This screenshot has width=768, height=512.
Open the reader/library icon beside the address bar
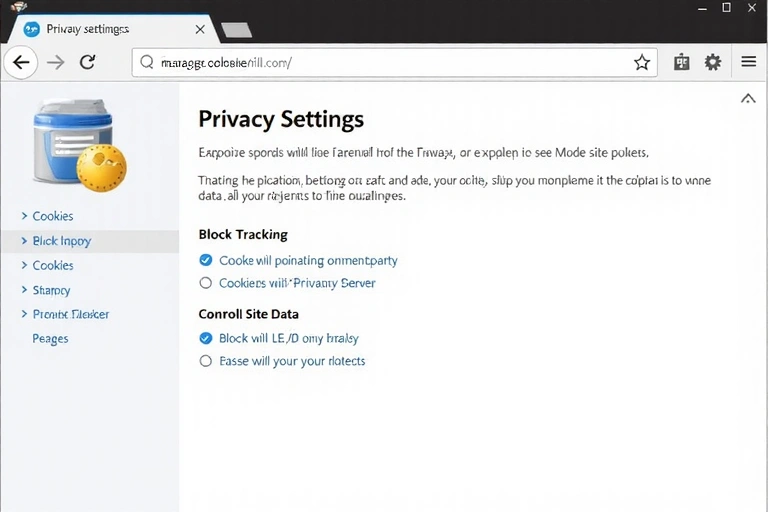coord(681,62)
